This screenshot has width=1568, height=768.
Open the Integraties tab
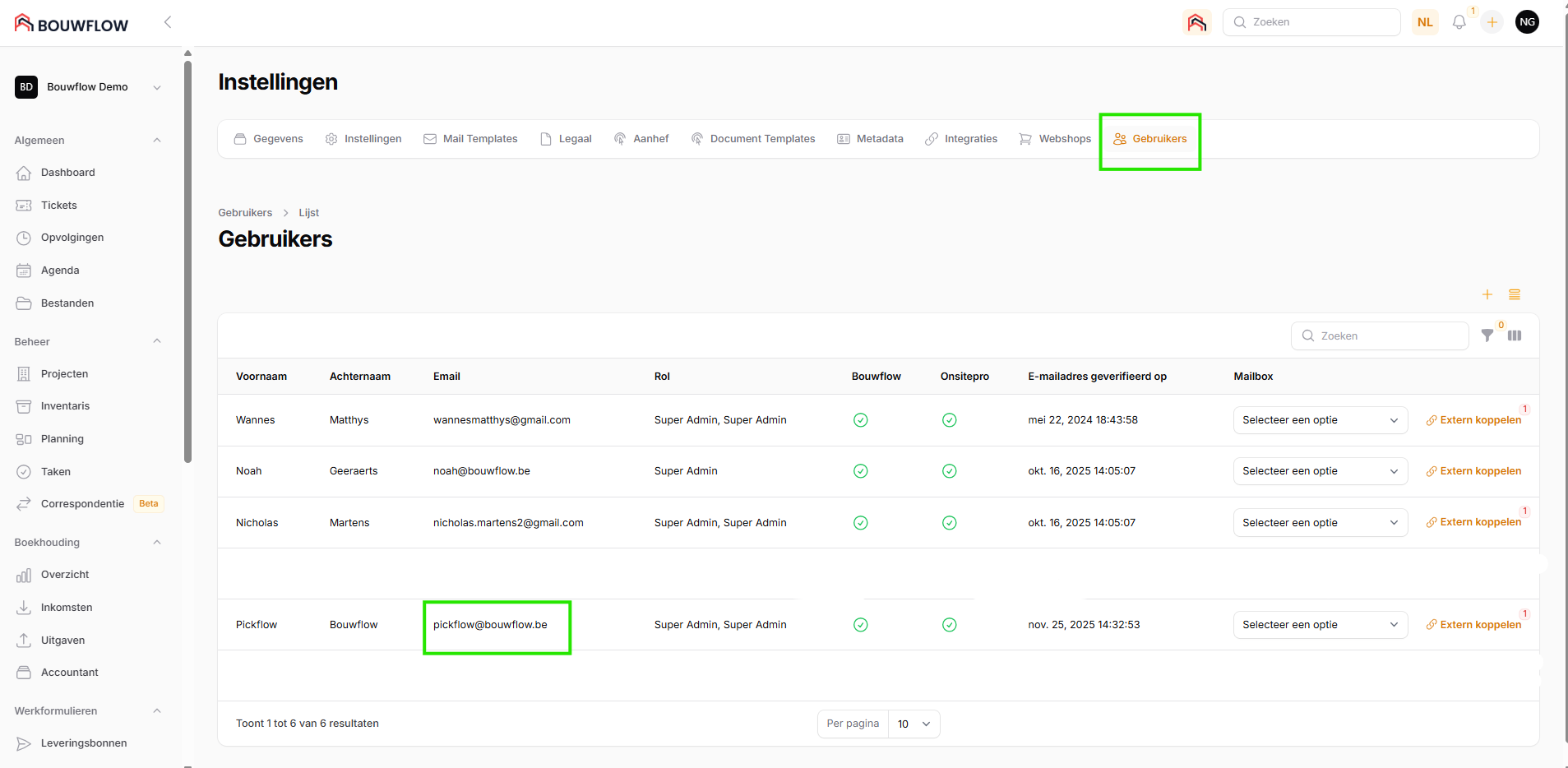(961, 139)
